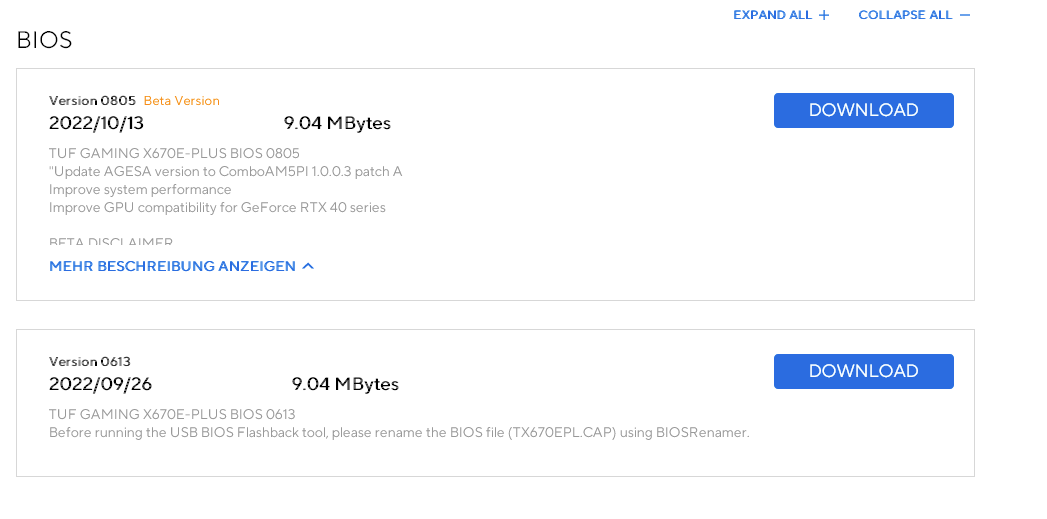
Task: Click the chevron next to MEHR BESCHREIBUNG ANZEIGEN
Action: coord(308,266)
